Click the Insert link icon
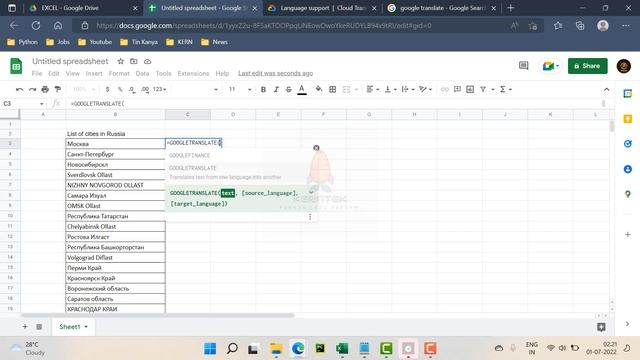Screen dimensions: 640x360 tap(444, 89)
